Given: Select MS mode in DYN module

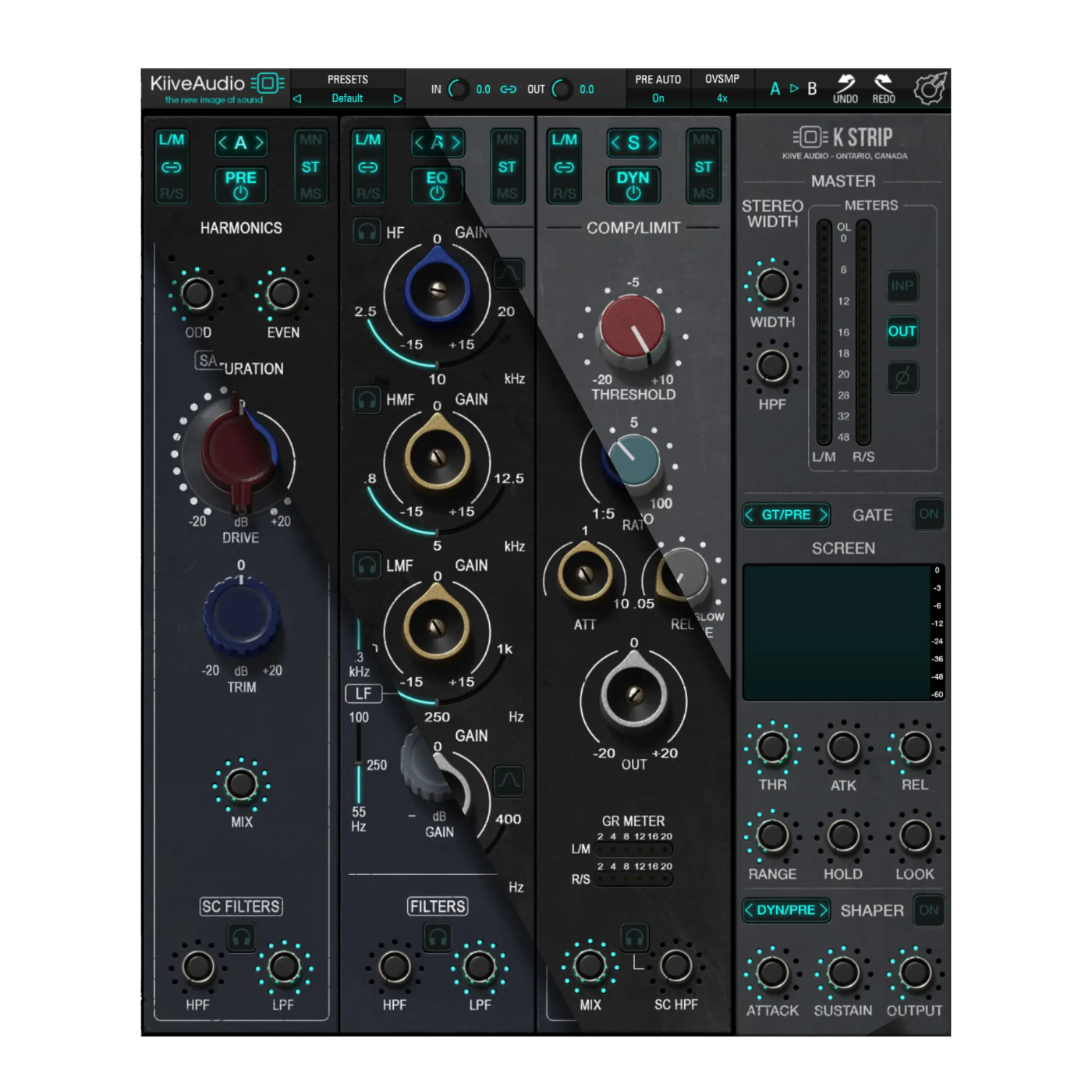Looking at the screenshot, I should (x=704, y=193).
